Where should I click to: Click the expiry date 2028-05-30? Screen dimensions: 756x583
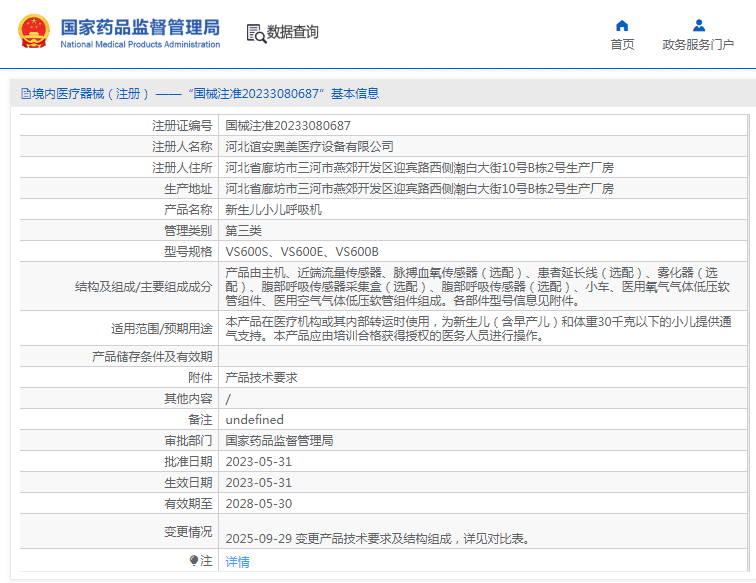pos(258,504)
